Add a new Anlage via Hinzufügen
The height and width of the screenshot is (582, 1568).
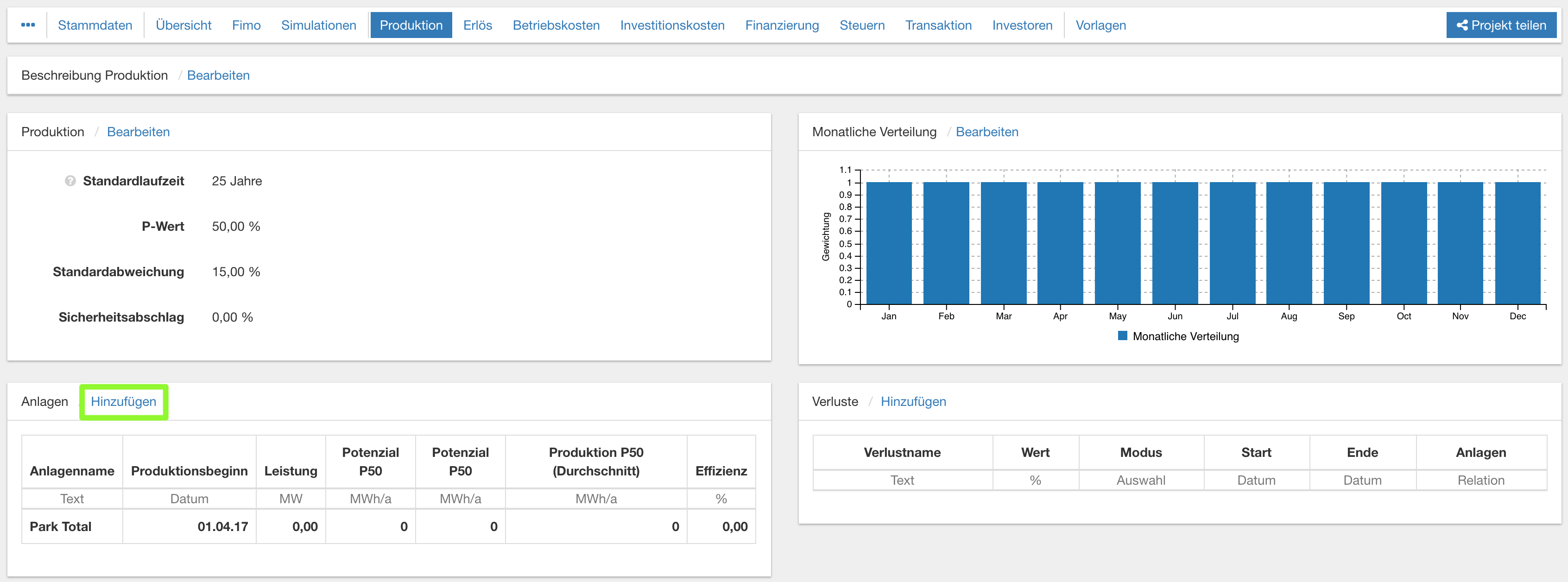tap(124, 401)
